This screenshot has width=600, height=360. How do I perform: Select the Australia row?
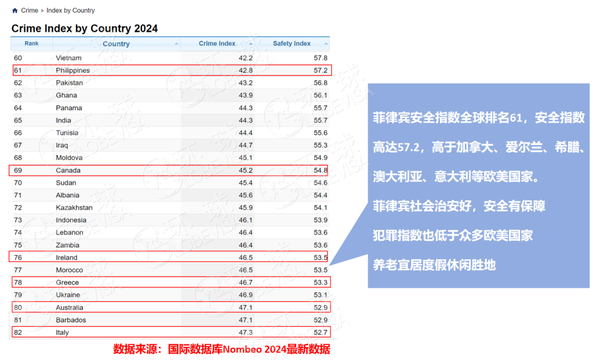[x=172, y=307]
